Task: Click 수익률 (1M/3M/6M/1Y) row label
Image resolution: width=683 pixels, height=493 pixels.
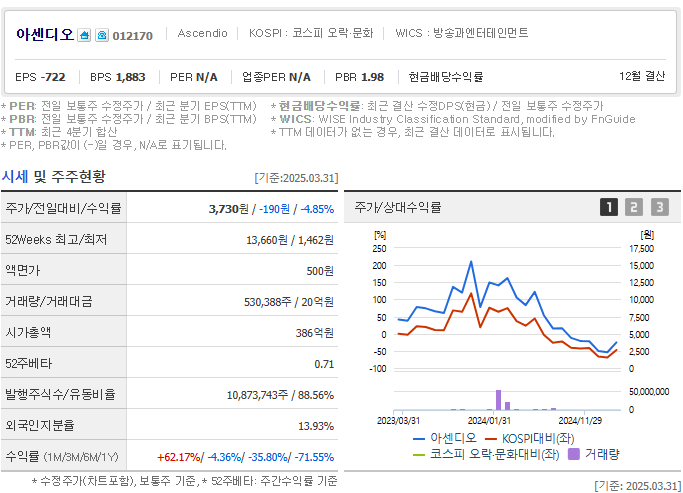Action: (x=62, y=456)
